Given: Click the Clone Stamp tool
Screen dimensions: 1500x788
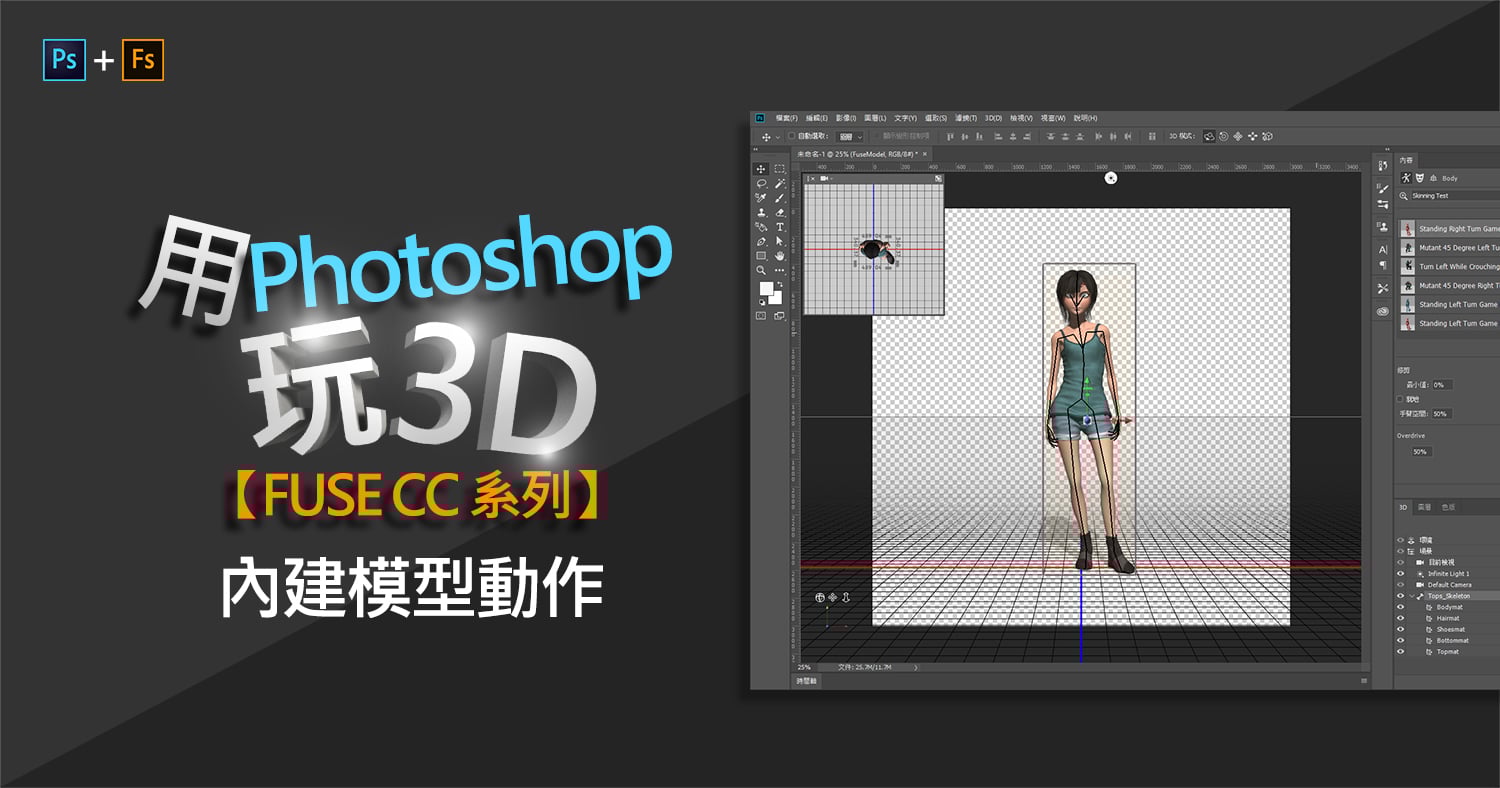Looking at the screenshot, I should 761,213.
